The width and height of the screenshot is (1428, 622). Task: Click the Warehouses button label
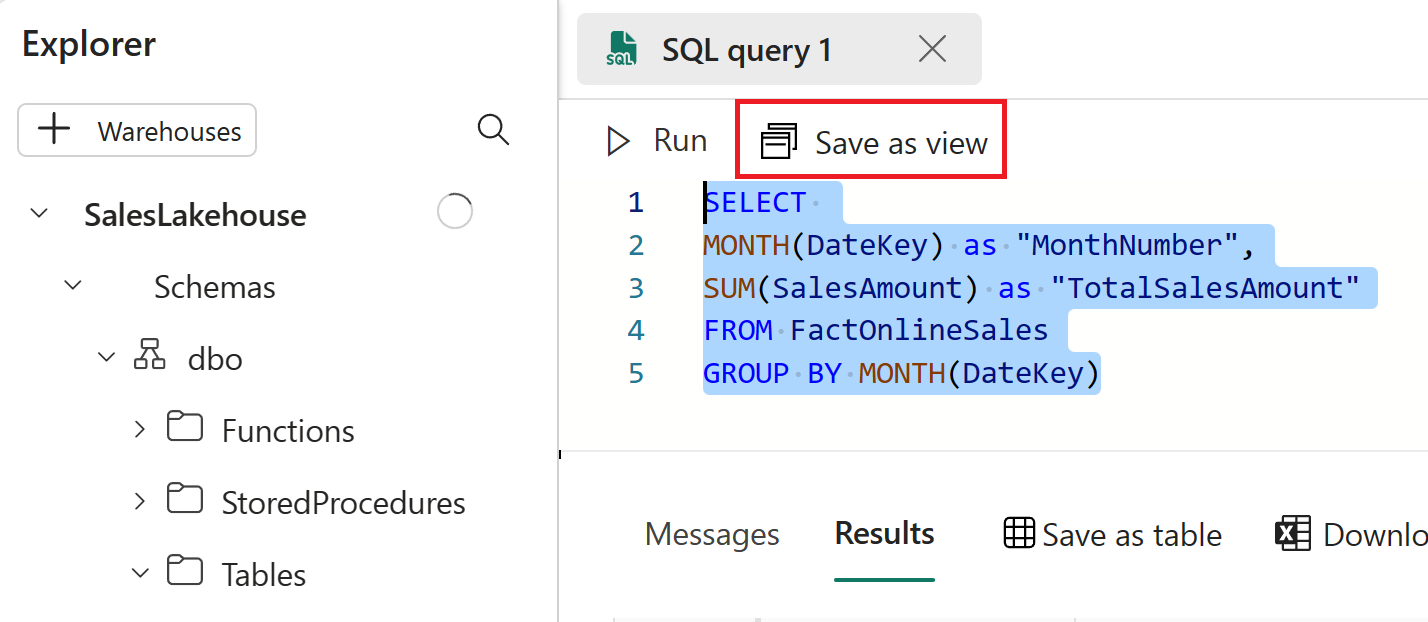pyautogui.click(x=170, y=131)
